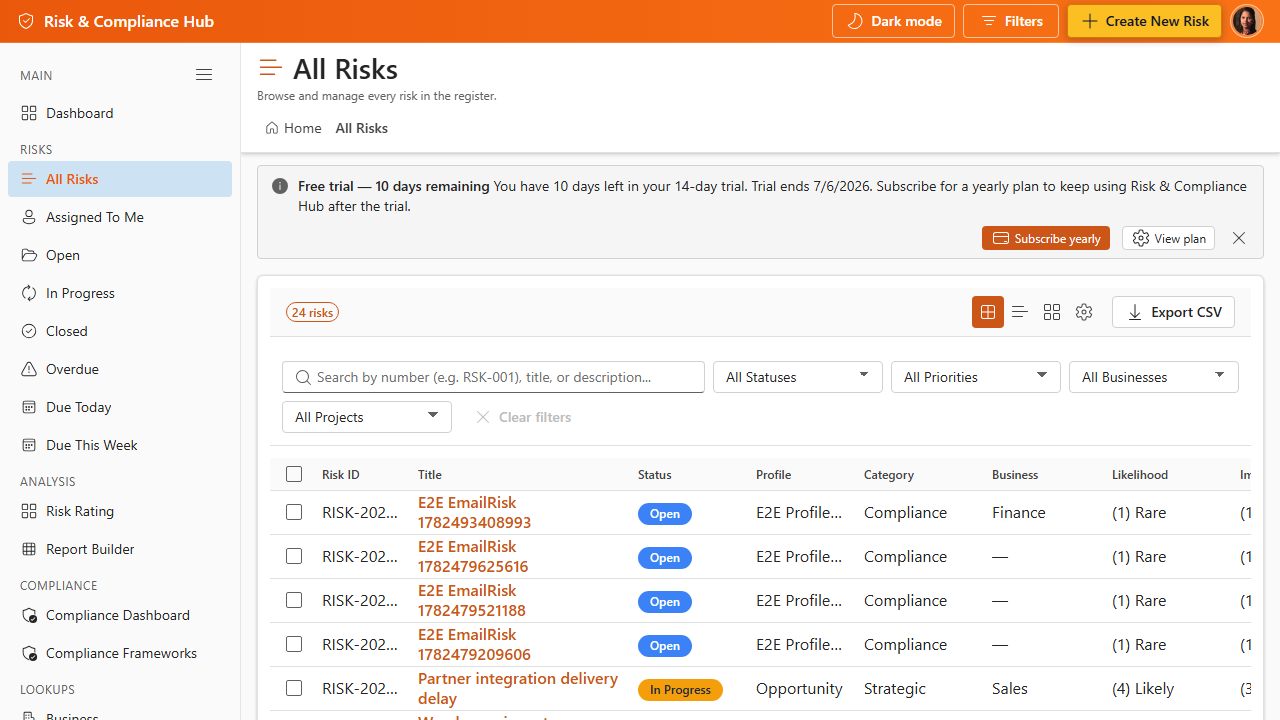The height and width of the screenshot is (720, 1280).
Task: Open the All Statuses dropdown
Action: point(798,377)
